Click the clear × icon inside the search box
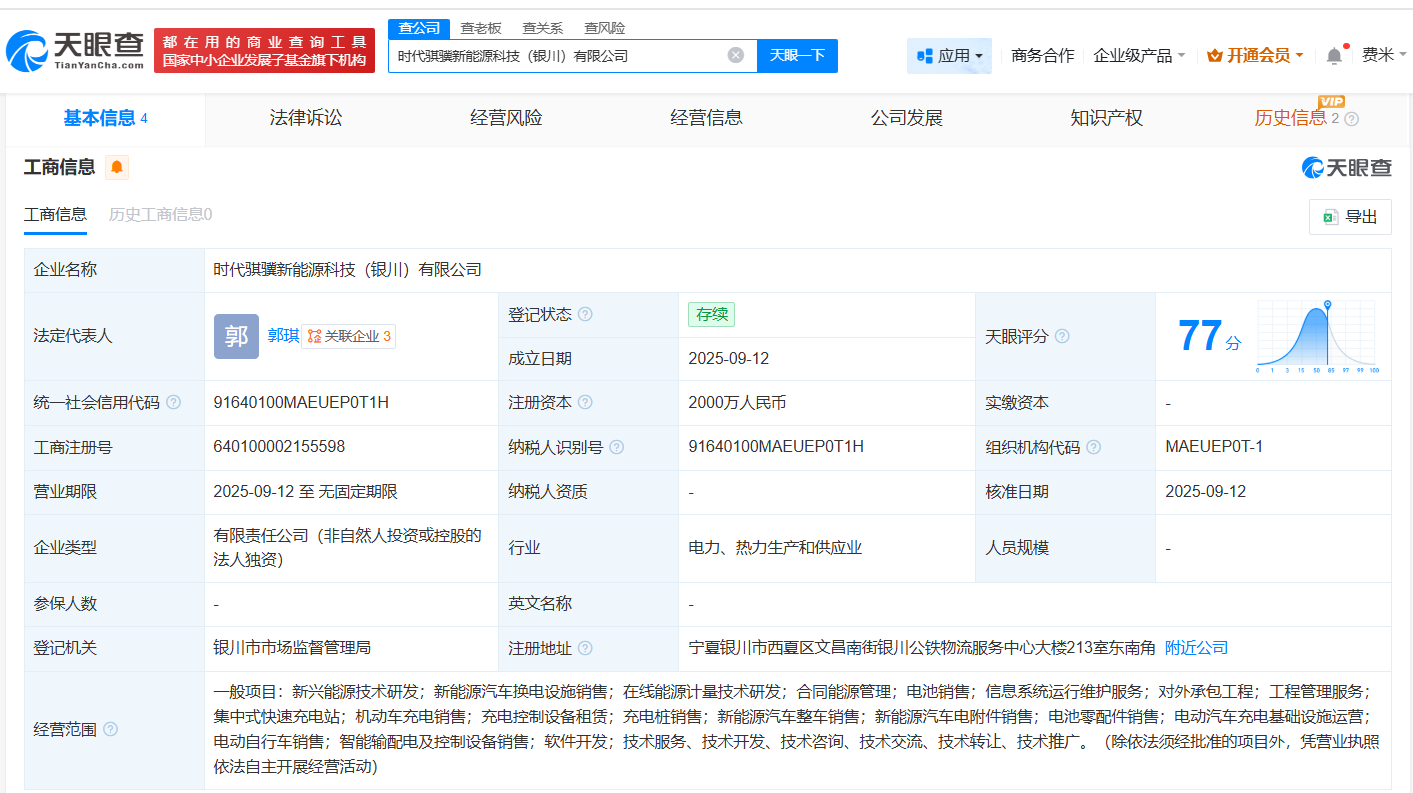Image resolution: width=1413 pixels, height=793 pixels. (x=737, y=55)
